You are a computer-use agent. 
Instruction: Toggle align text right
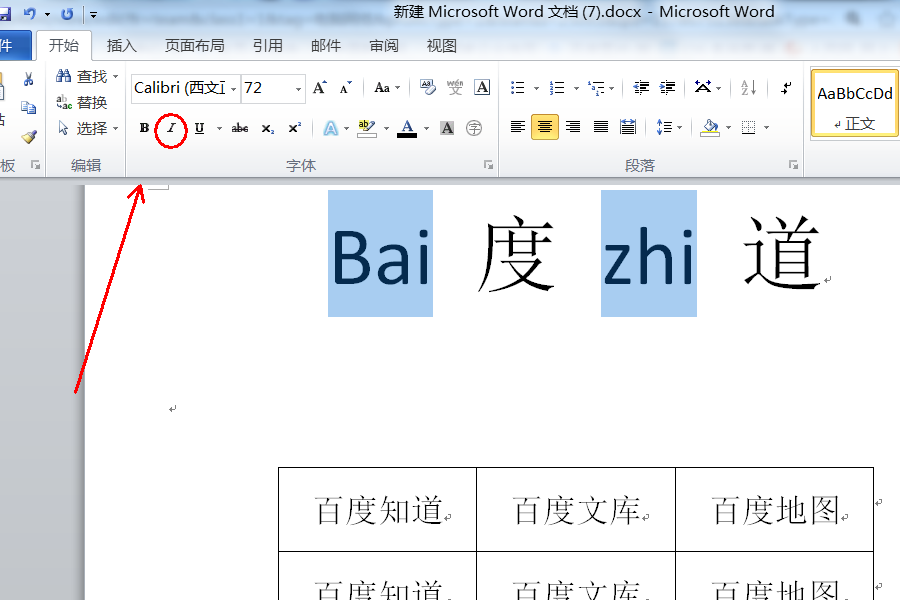pos(573,127)
